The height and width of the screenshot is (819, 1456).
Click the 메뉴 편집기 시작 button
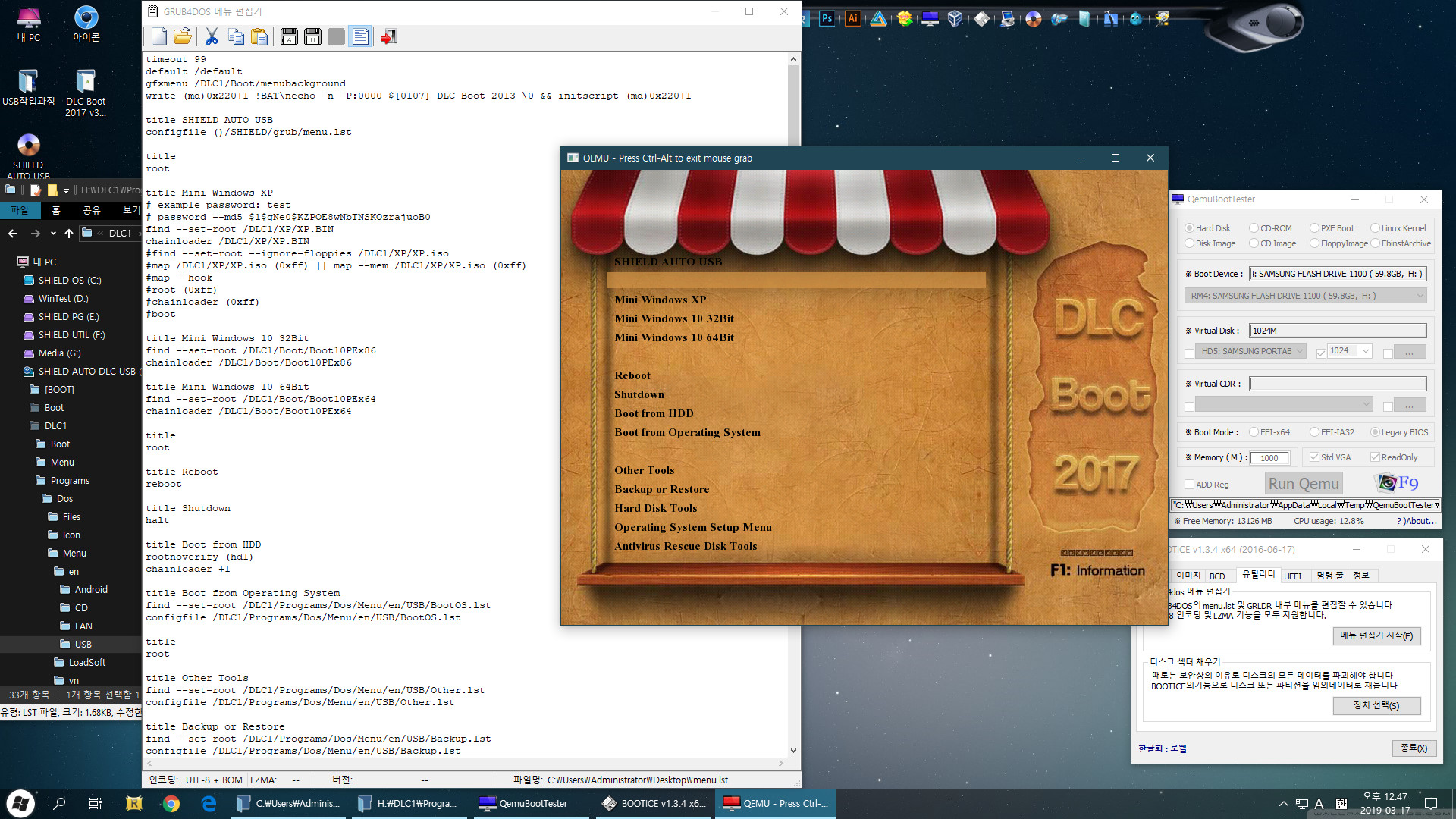(x=1376, y=636)
